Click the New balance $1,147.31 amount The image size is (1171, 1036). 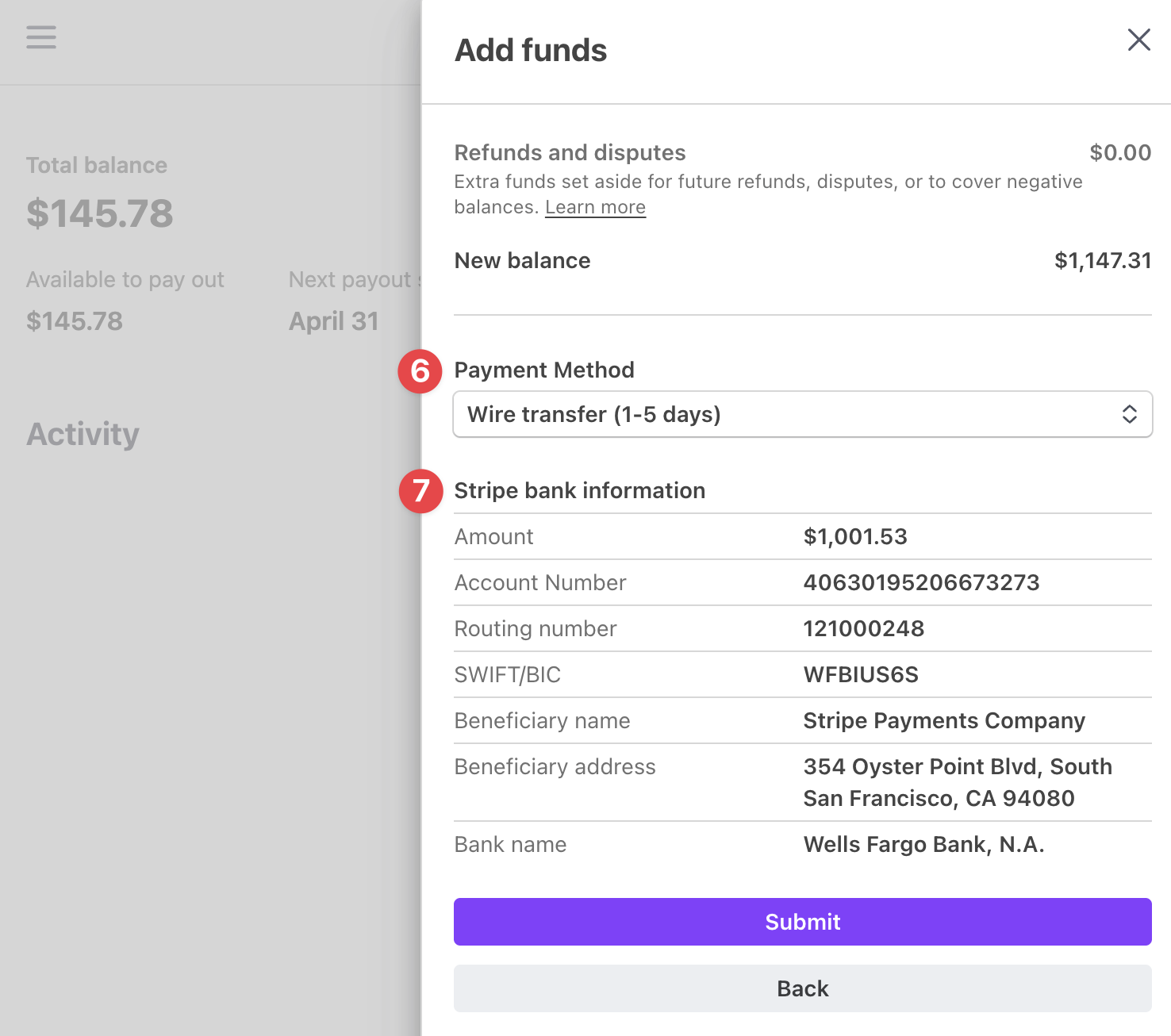click(1102, 261)
